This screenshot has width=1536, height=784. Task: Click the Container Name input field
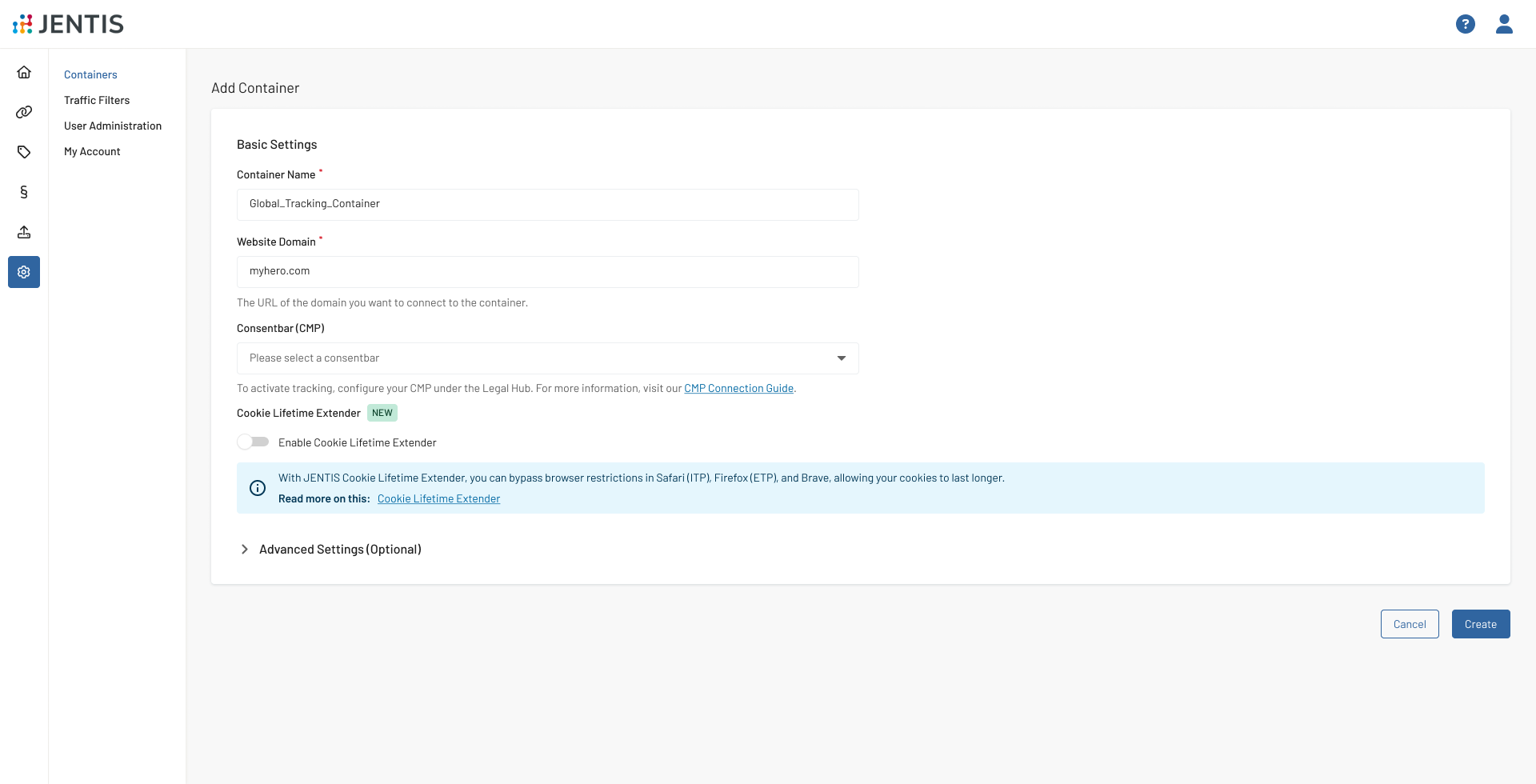(547, 204)
